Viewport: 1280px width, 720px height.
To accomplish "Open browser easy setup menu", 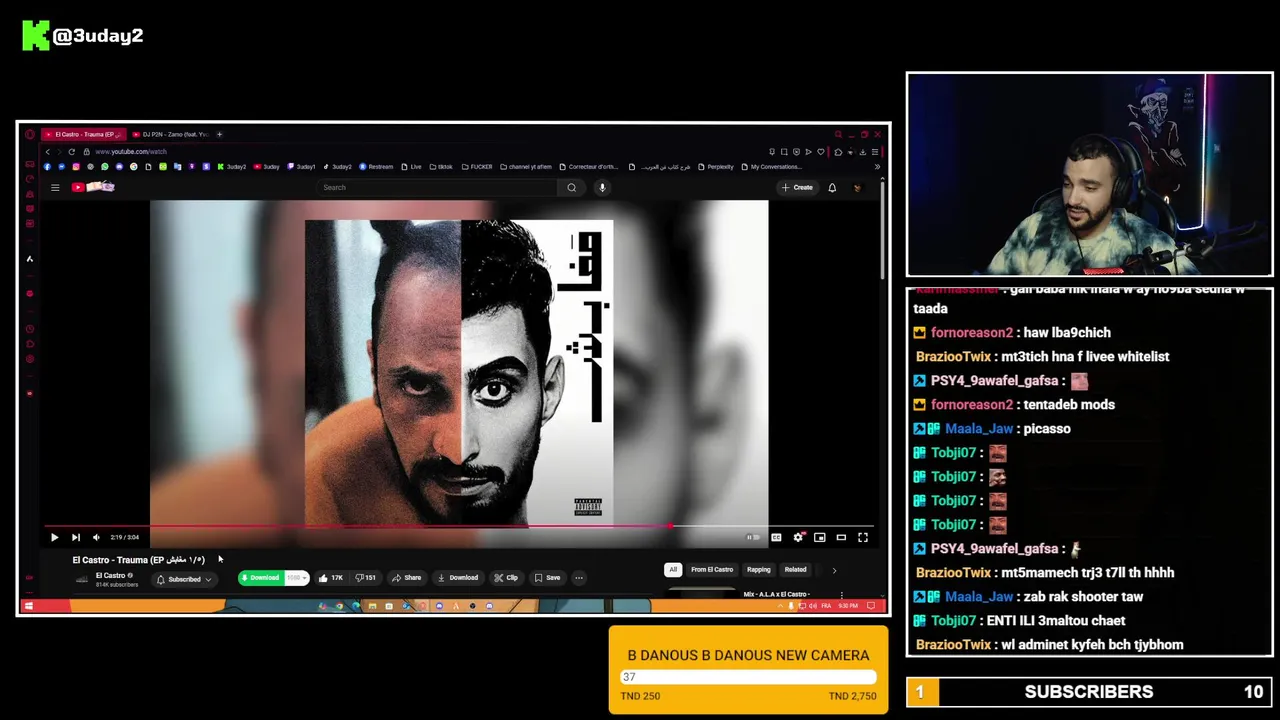I will point(875,152).
